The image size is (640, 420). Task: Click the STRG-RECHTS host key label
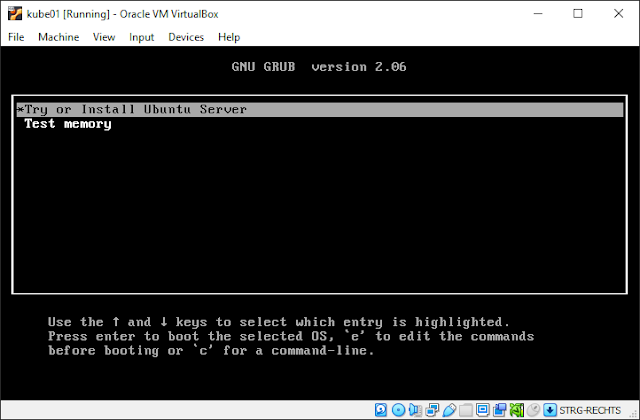pyautogui.click(x=590, y=410)
